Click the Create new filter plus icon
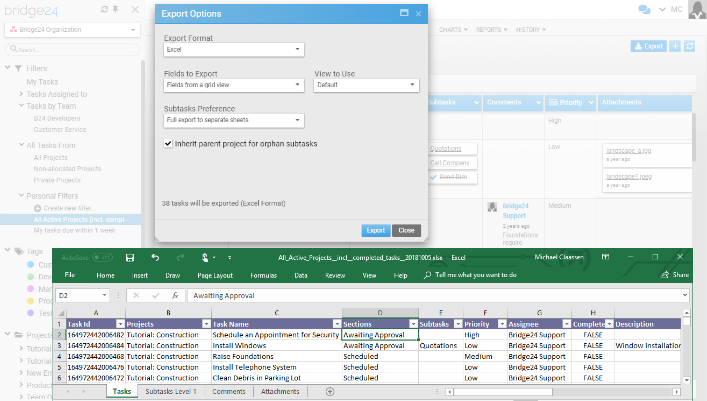This screenshot has height=401, width=707. tap(37, 208)
